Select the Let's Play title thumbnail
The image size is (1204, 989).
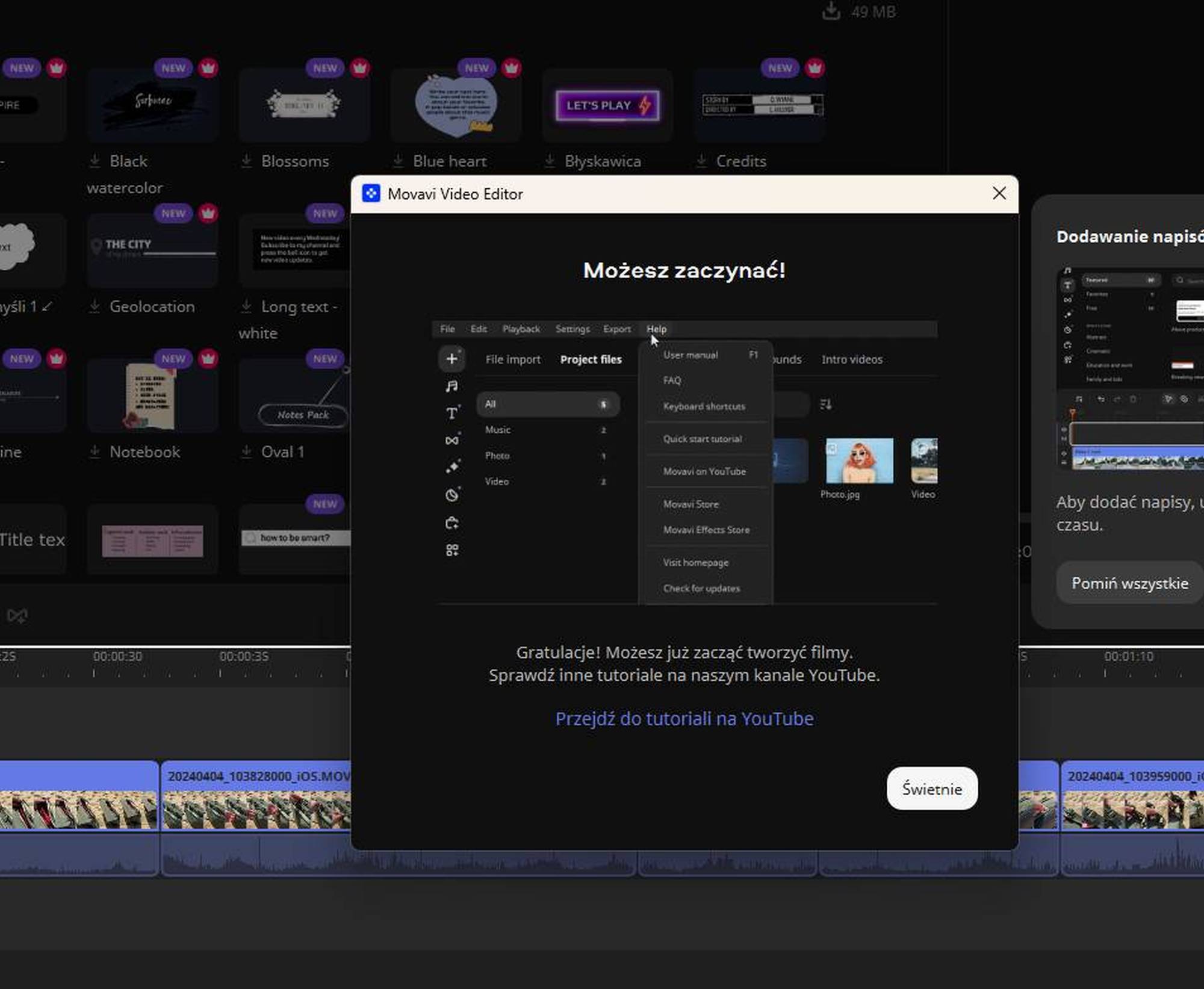click(x=607, y=105)
